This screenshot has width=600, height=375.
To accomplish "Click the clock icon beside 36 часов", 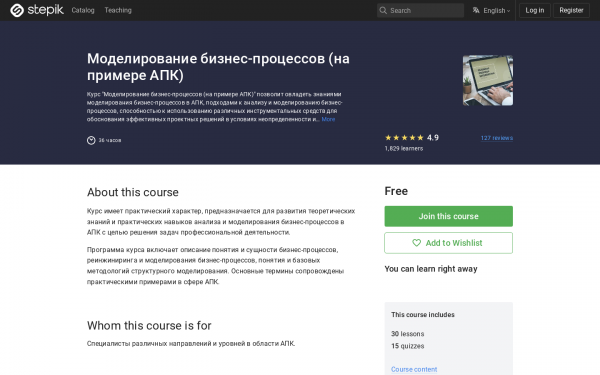I will (x=91, y=140).
